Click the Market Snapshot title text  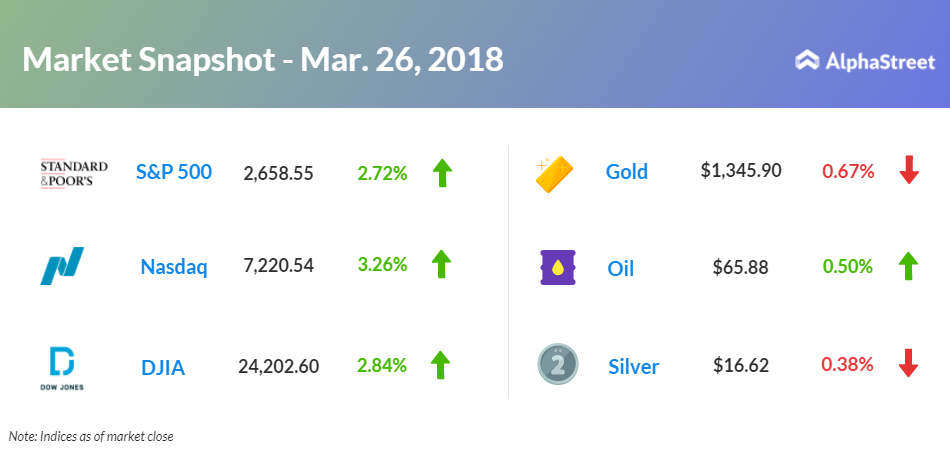tap(262, 60)
